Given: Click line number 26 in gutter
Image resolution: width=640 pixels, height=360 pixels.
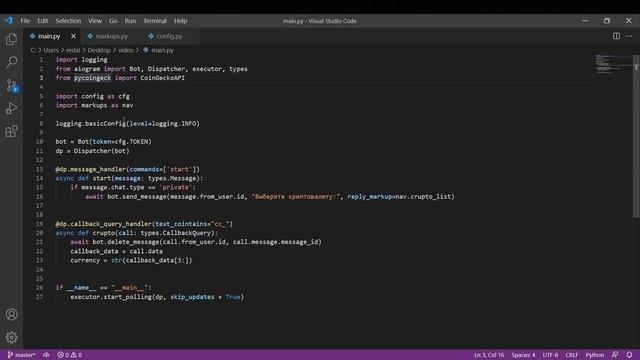Looking at the screenshot, I should (39, 288).
